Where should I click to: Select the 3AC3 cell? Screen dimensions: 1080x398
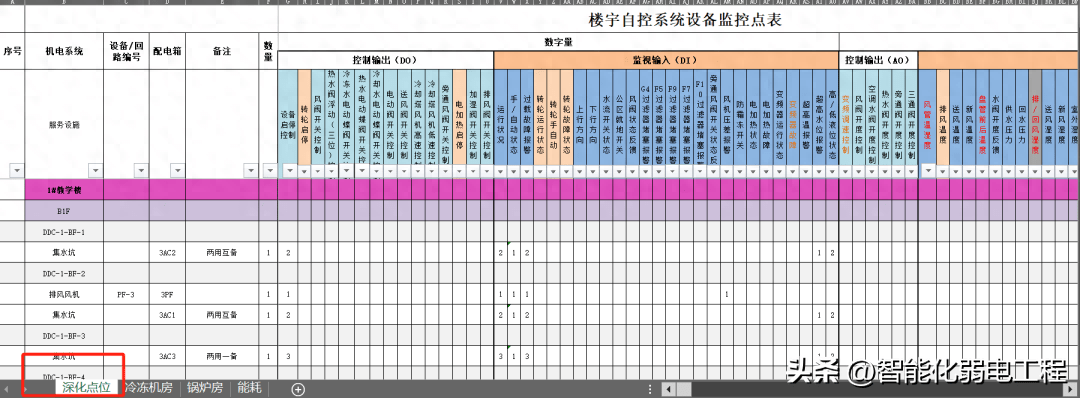pyautogui.click(x=167, y=356)
